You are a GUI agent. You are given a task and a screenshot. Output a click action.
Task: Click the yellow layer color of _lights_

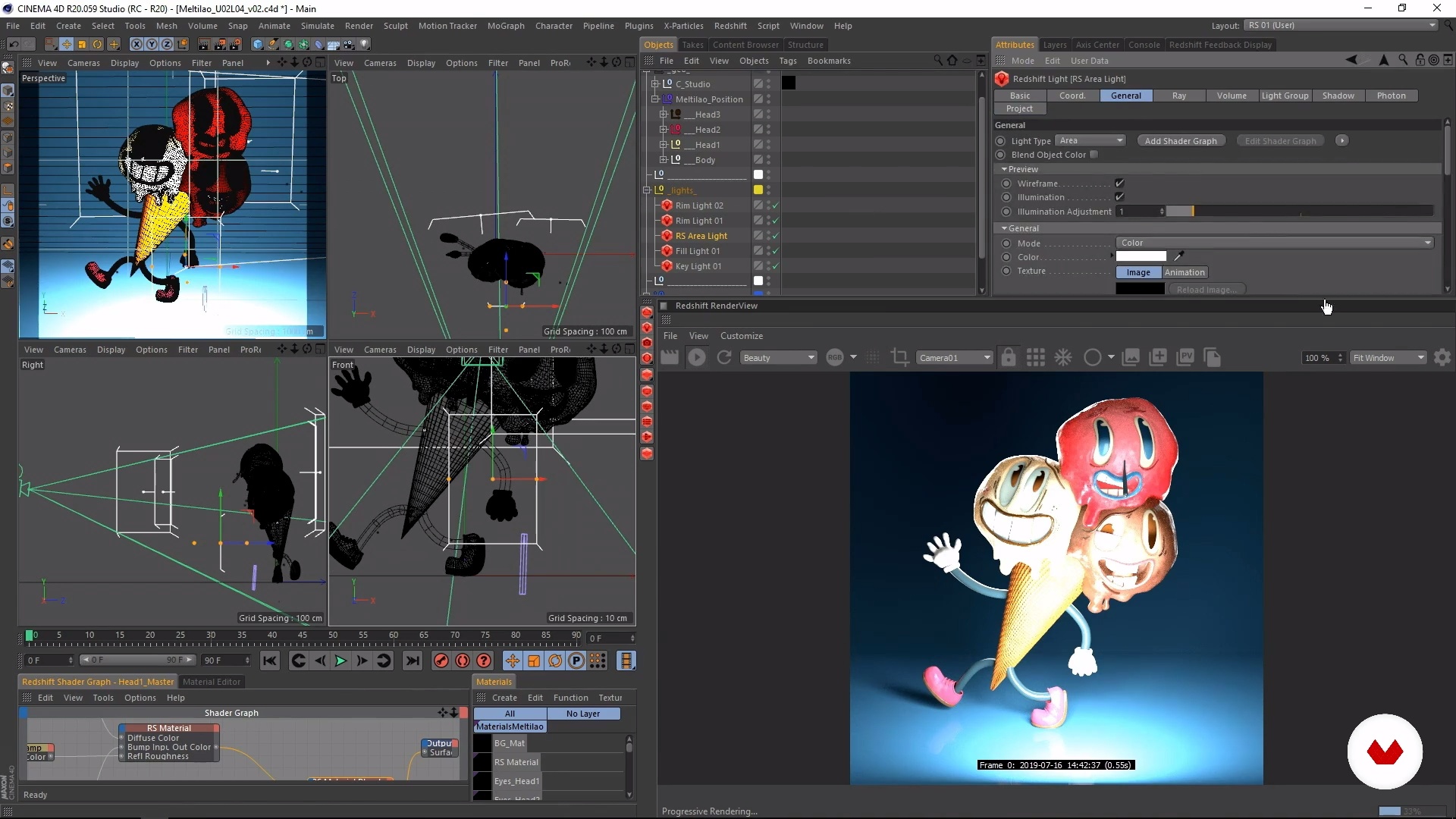coord(758,190)
